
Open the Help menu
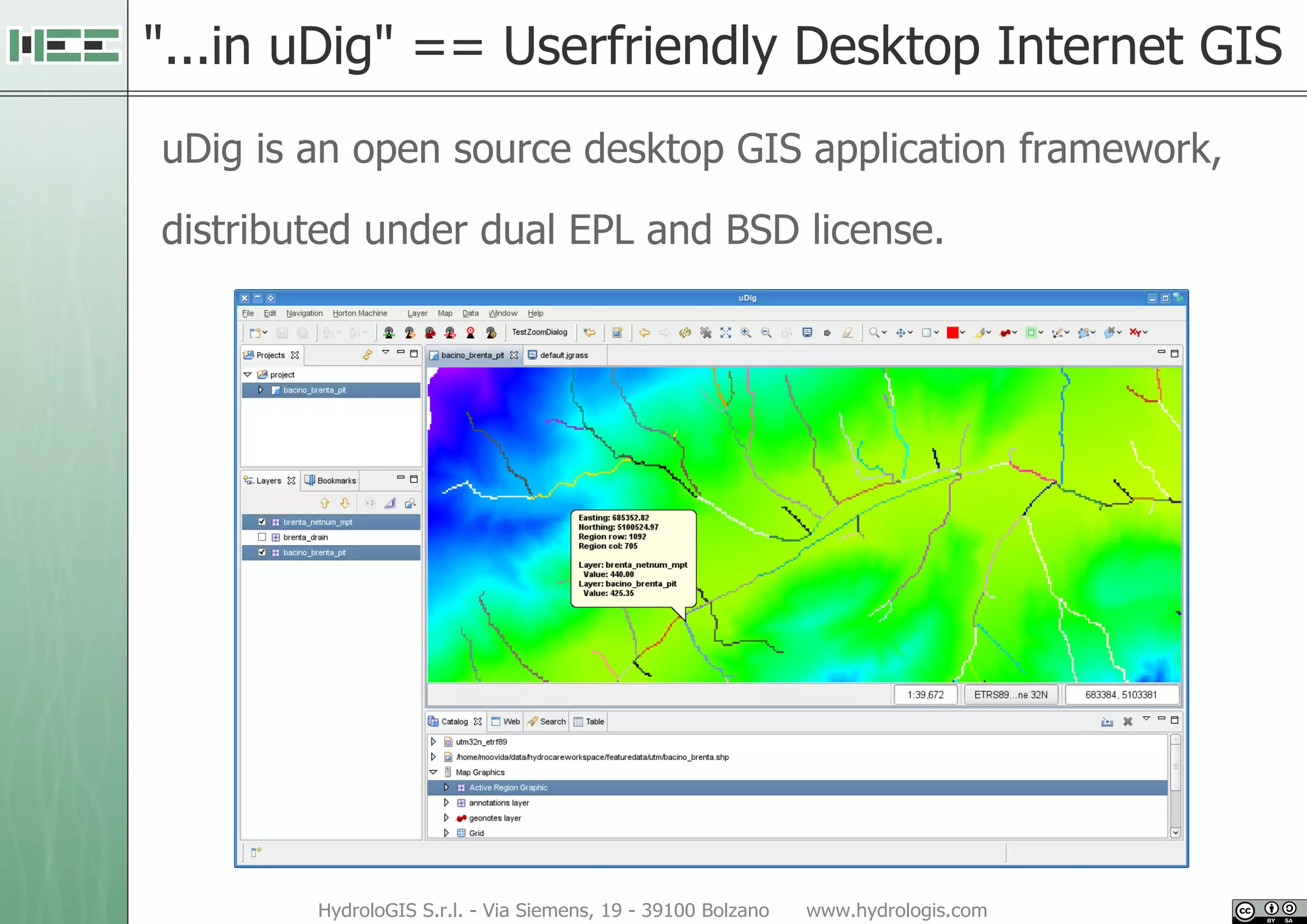pos(535,313)
